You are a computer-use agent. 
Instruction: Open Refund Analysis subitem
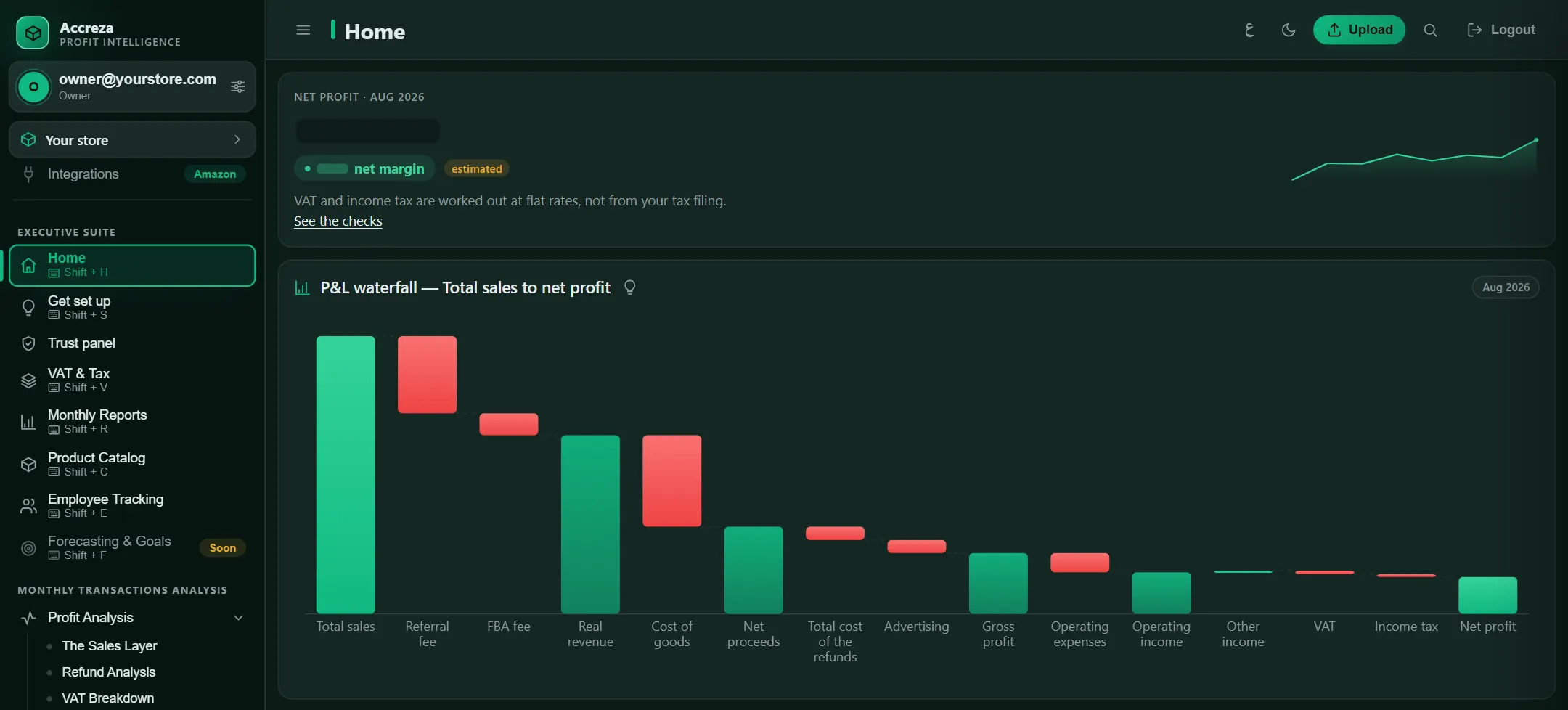109,672
